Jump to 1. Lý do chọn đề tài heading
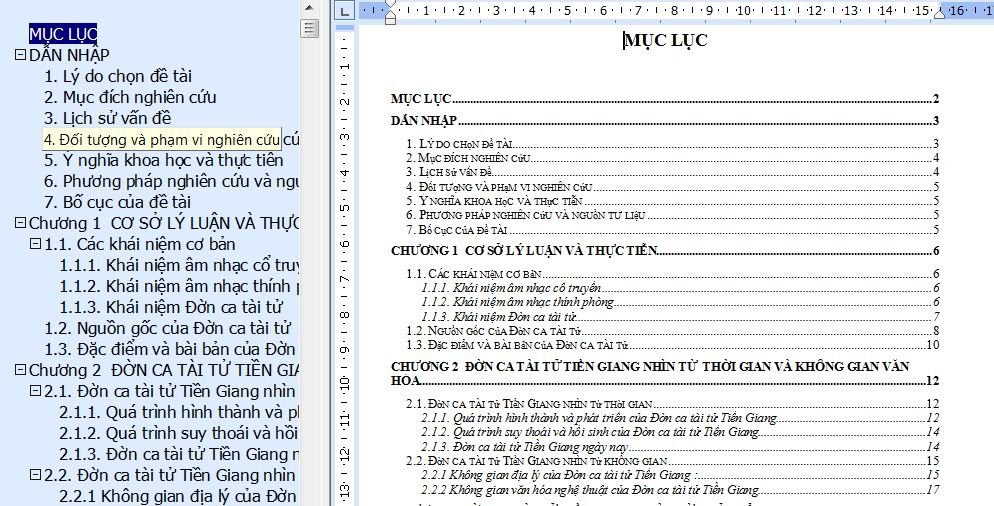The image size is (994, 506). 118,76
